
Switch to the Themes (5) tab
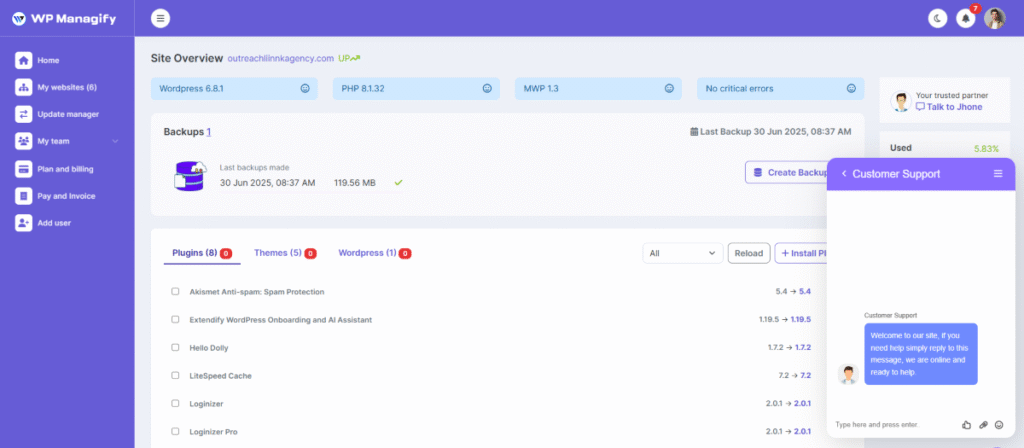(x=285, y=253)
